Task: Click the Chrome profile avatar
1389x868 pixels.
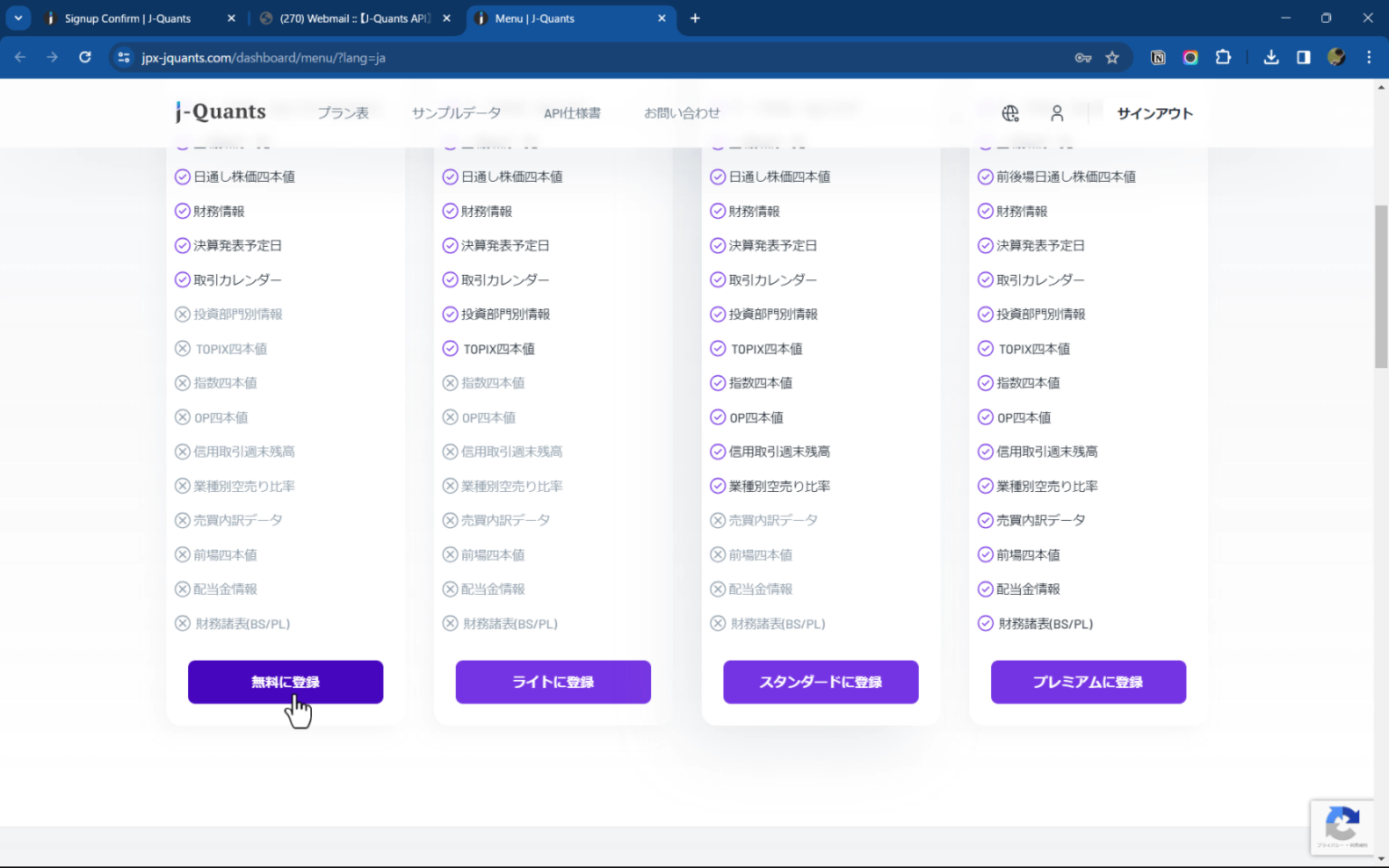Action: coord(1337,57)
